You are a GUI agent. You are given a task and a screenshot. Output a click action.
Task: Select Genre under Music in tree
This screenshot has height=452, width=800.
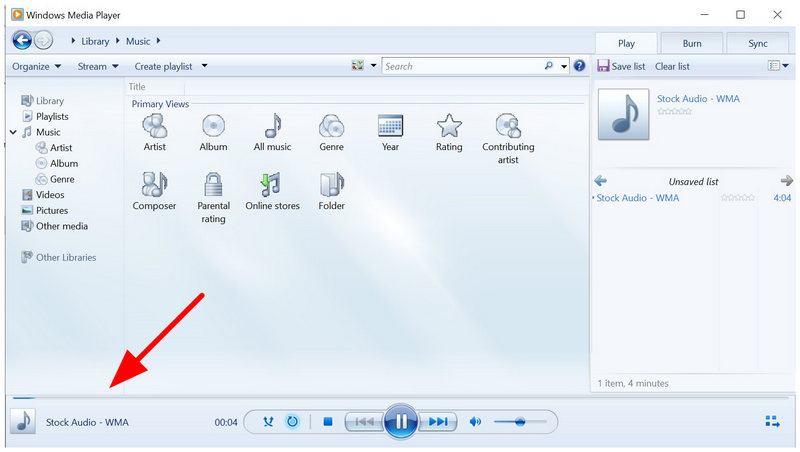click(62, 179)
